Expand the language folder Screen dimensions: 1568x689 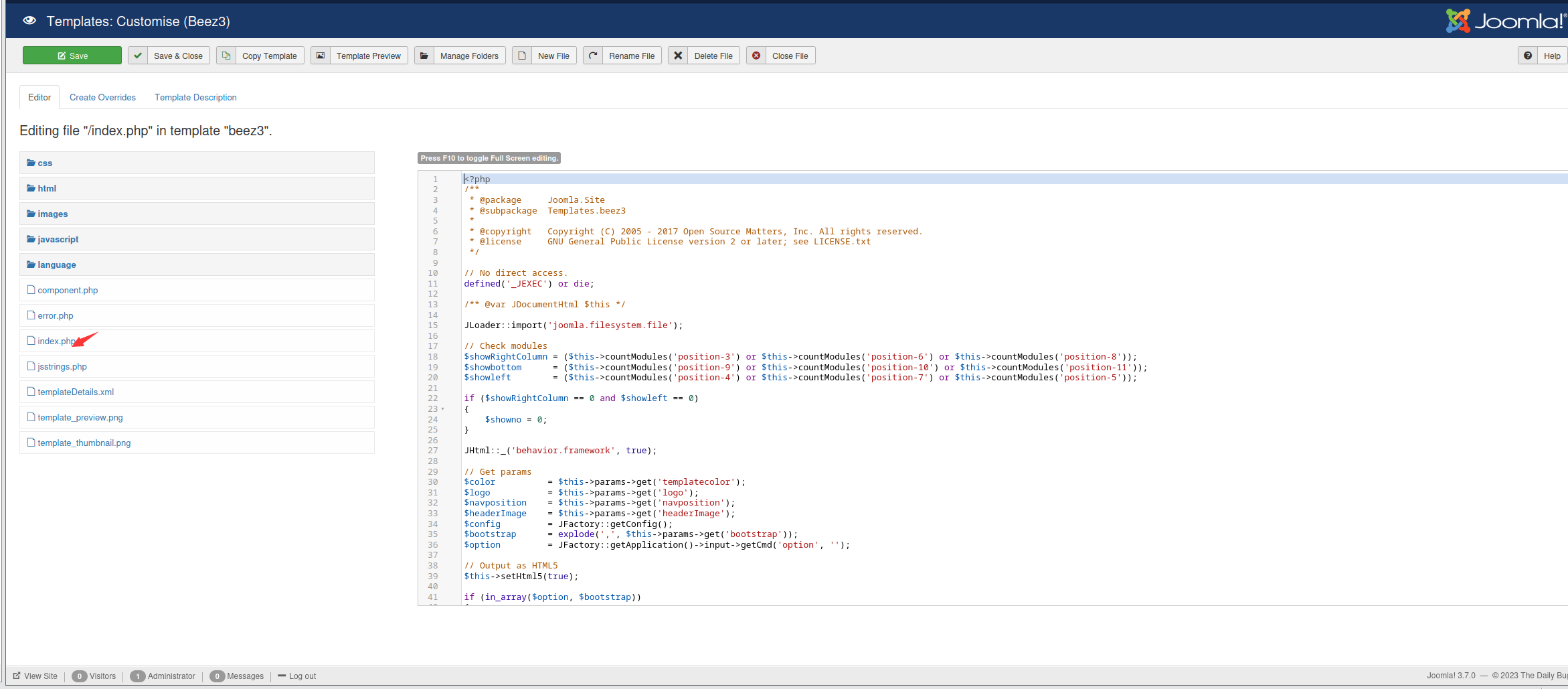(56, 264)
